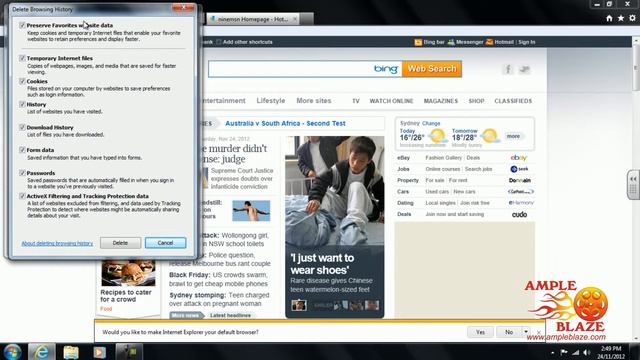Click the network signal tray icon
Viewport: 640px width, 360px height.
[575, 352]
